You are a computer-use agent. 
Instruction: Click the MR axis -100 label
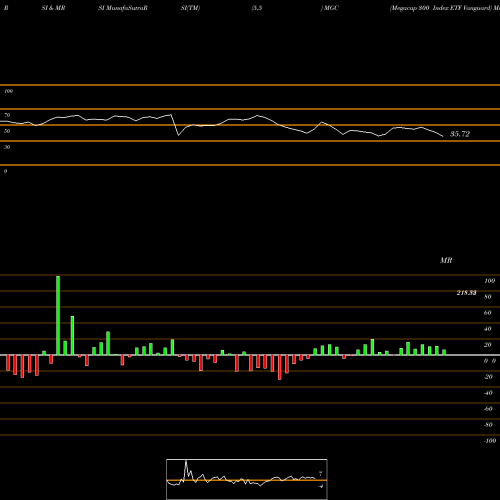[x=490, y=441]
